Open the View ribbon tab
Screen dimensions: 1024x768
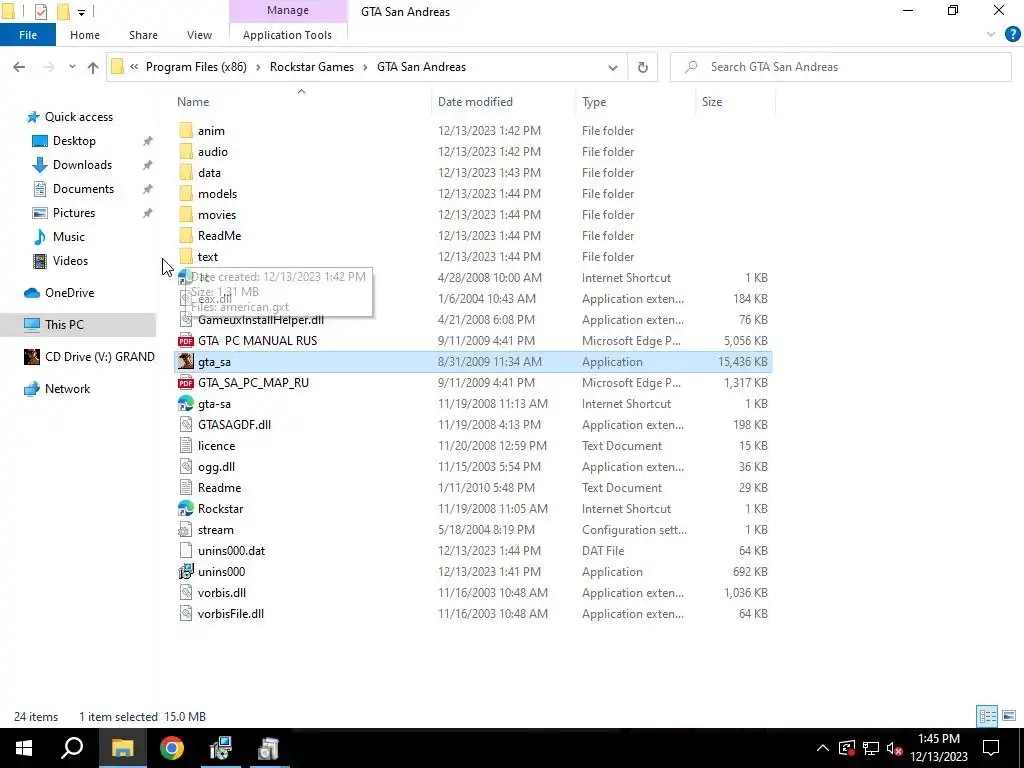pos(199,35)
